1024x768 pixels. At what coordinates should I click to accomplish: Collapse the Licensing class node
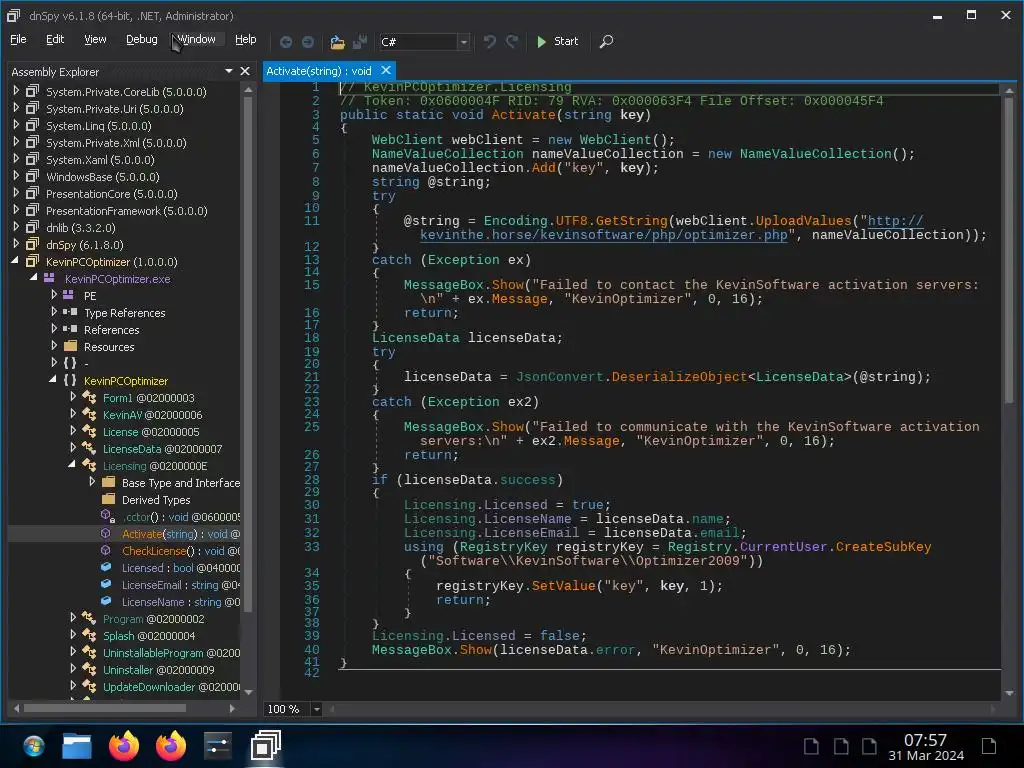72,464
